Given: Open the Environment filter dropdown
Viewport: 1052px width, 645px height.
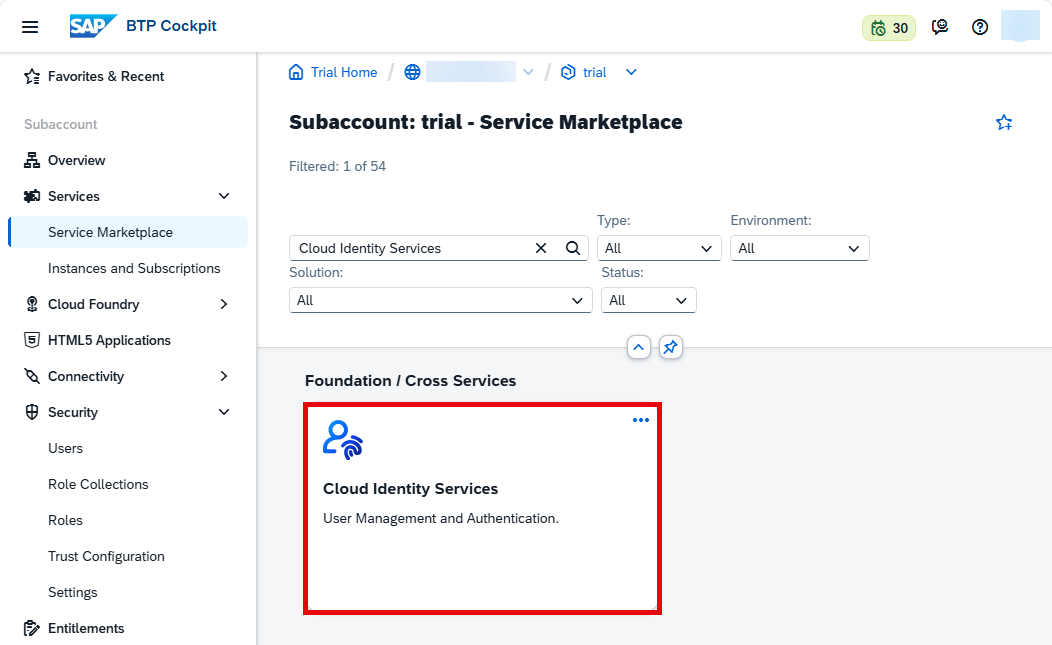Looking at the screenshot, I should 800,248.
